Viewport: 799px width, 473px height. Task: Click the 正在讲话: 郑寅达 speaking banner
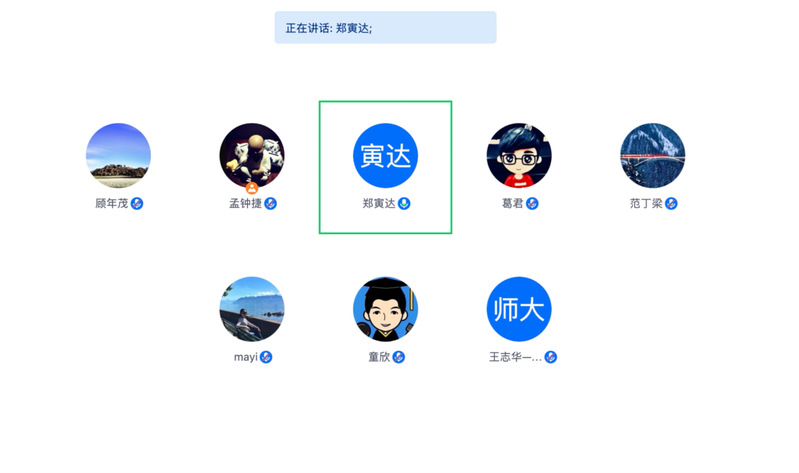tap(385, 28)
